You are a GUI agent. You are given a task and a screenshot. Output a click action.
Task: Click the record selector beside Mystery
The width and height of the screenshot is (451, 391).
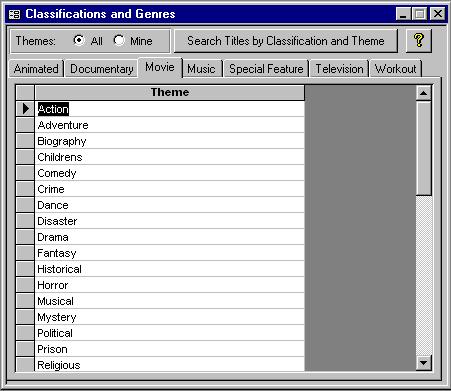click(x=25, y=317)
